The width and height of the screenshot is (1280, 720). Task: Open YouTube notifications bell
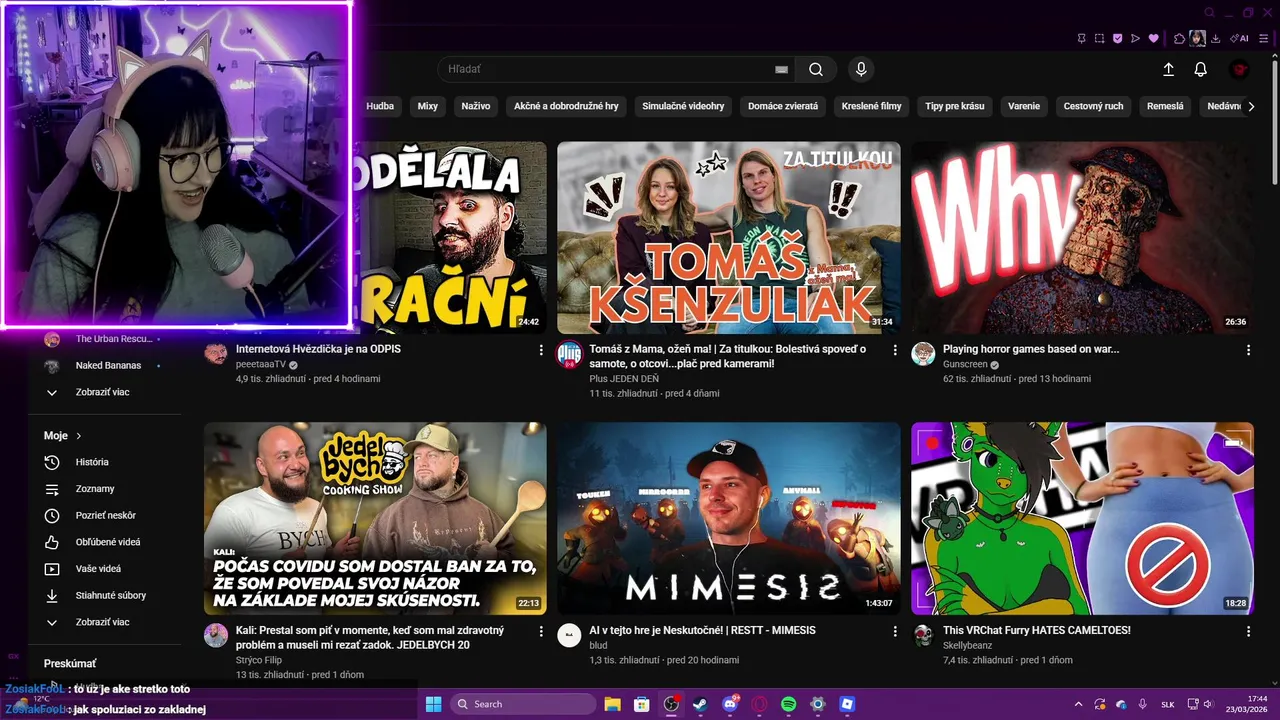(x=1201, y=69)
